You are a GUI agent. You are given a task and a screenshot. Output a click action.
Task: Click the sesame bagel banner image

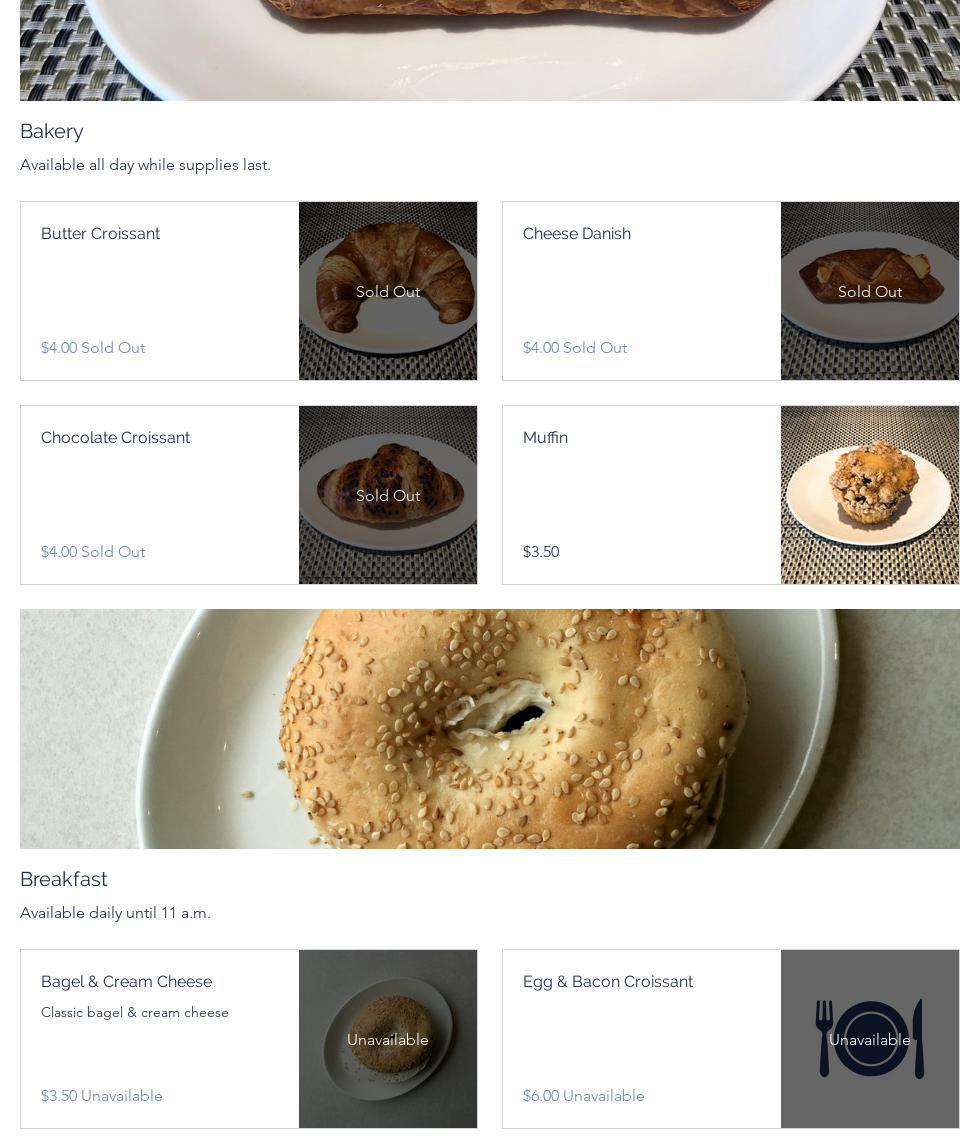[x=489, y=728]
